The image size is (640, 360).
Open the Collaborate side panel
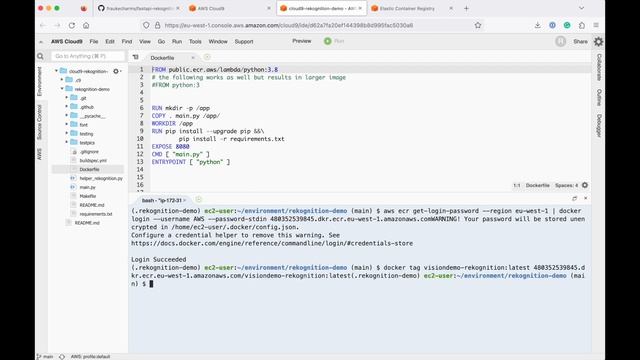[x=599, y=67]
